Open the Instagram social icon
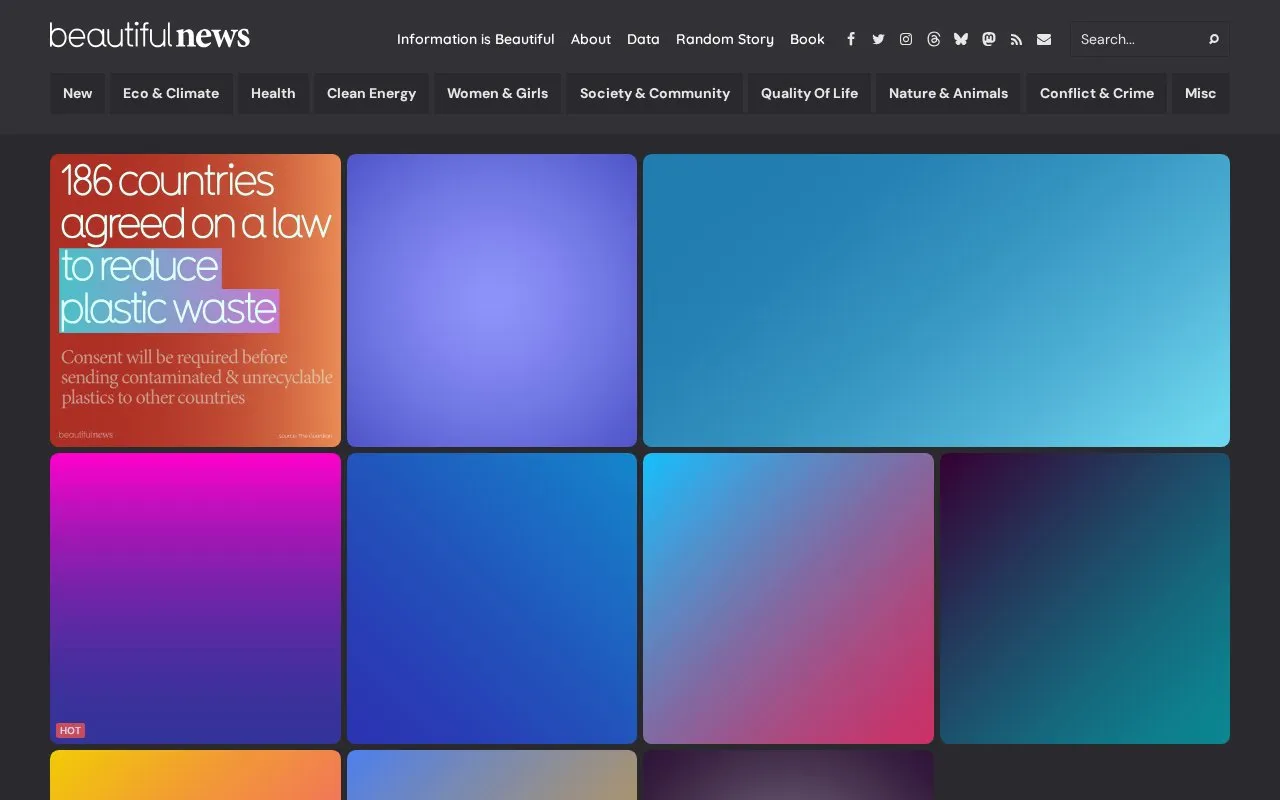The height and width of the screenshot is (800, 1280). pos(906,39)
